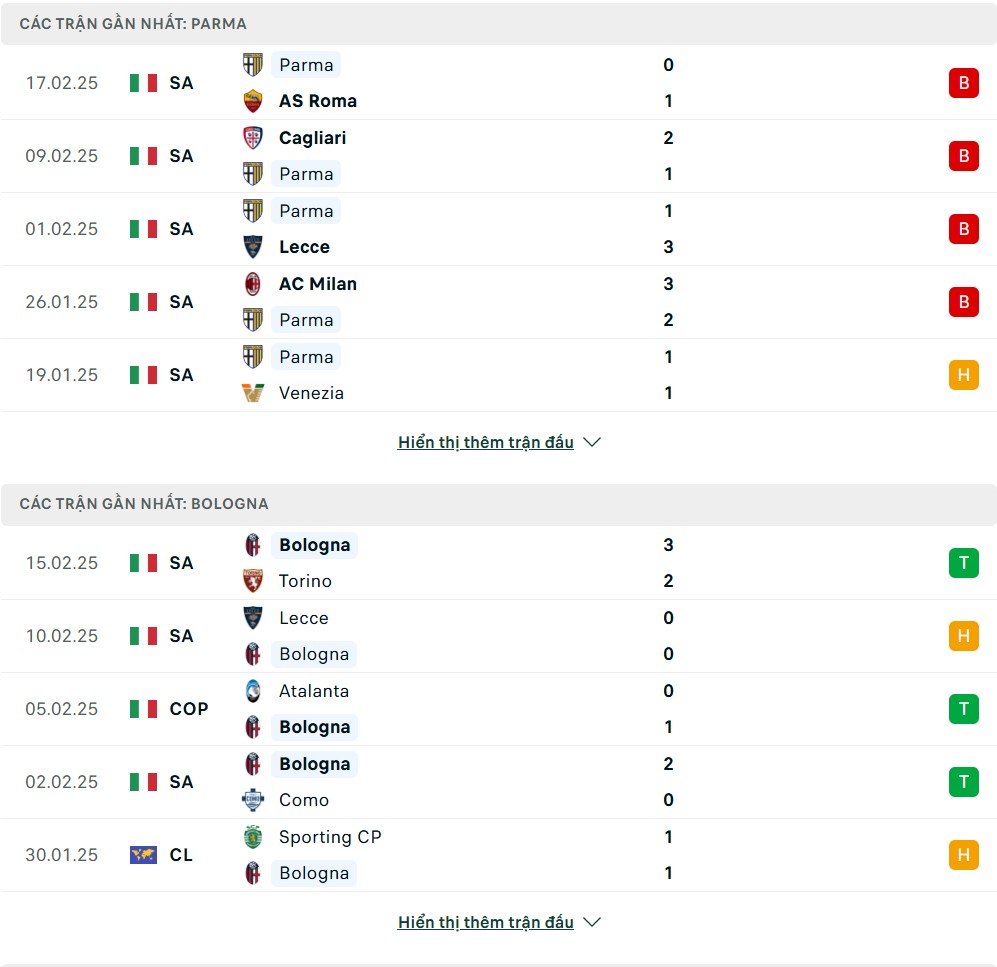Image resolution: width=997 pixels, height=967 pixels.
Task: Click the Lecce crest in Parma's matches
Action: [x=253, y=247]
